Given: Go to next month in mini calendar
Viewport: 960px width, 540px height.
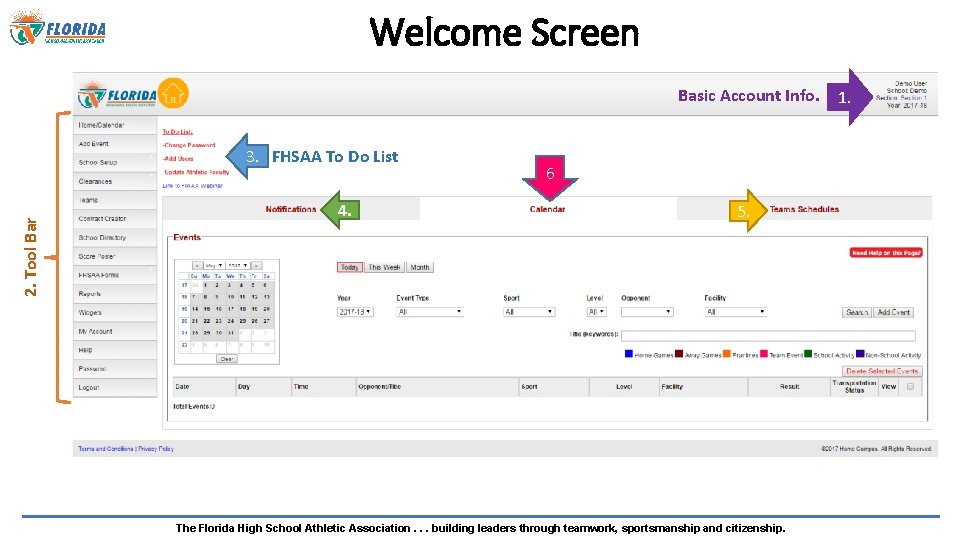Looking at the screenshot, I should pyautogui.click(x=257, y=266).
